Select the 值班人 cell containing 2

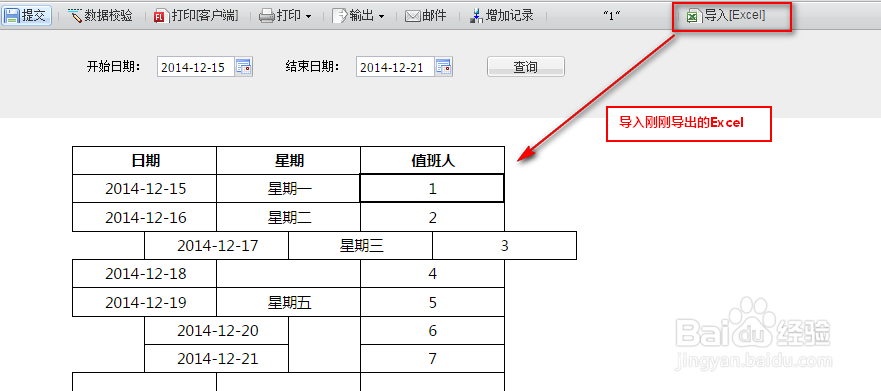click(x=432, y=217)
